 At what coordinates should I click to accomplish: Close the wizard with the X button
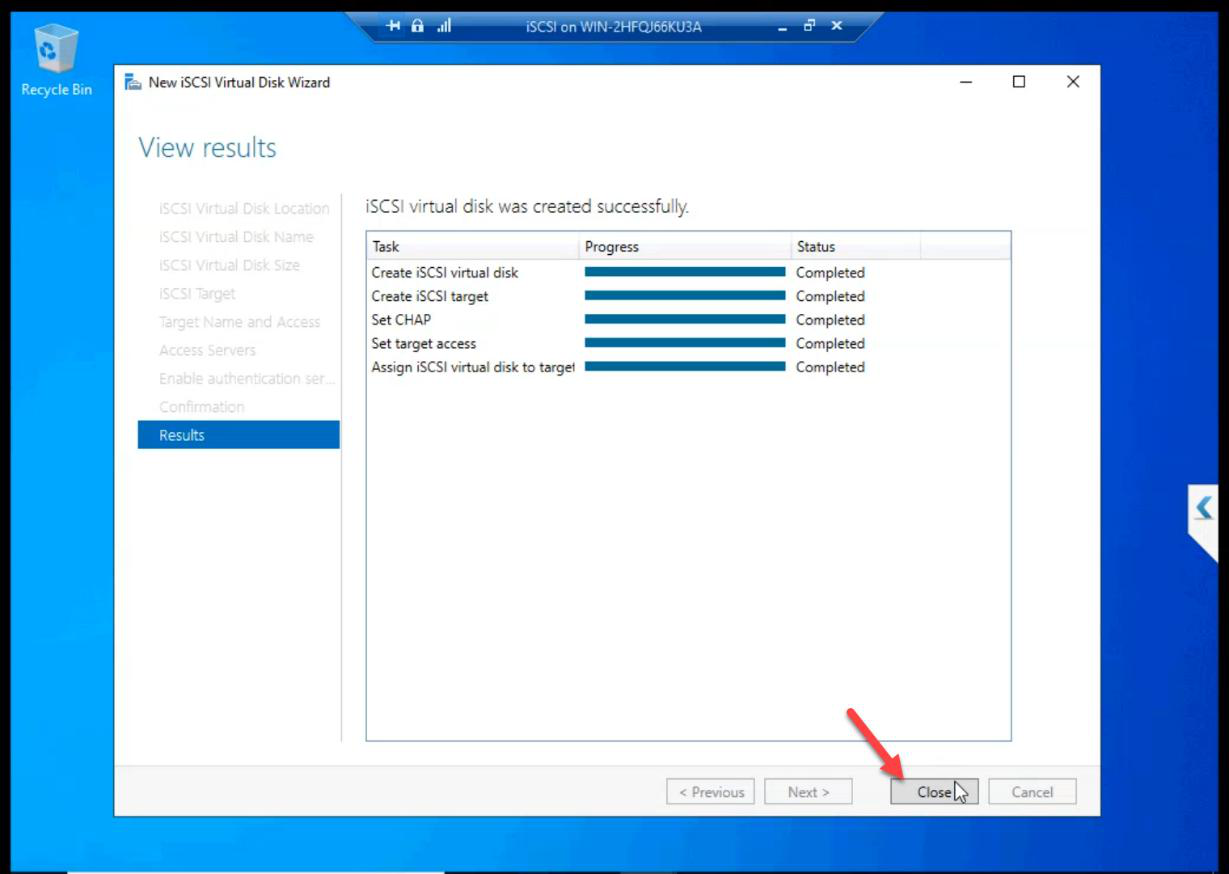click(1073, 82)
